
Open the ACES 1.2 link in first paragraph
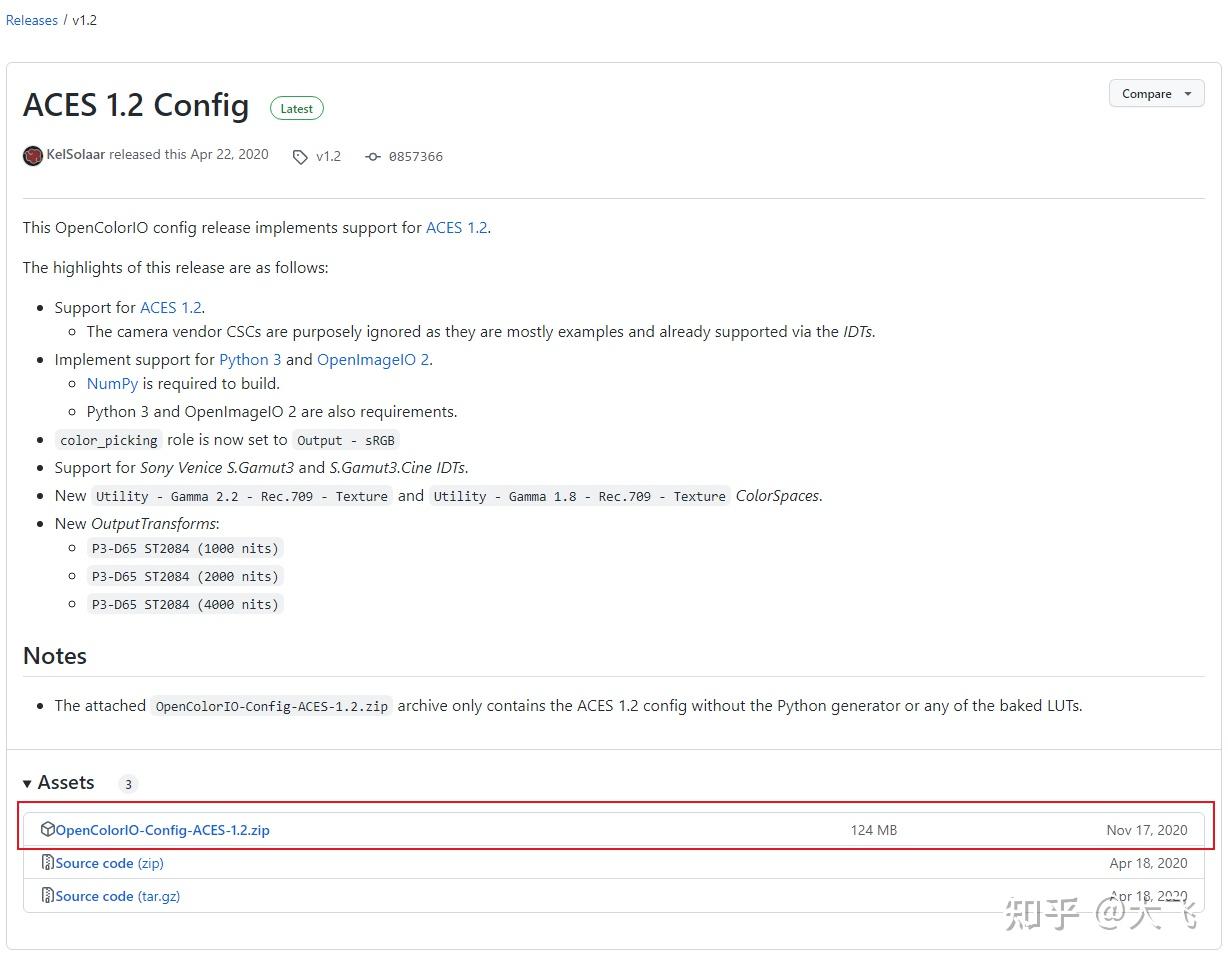pos(456,227)
